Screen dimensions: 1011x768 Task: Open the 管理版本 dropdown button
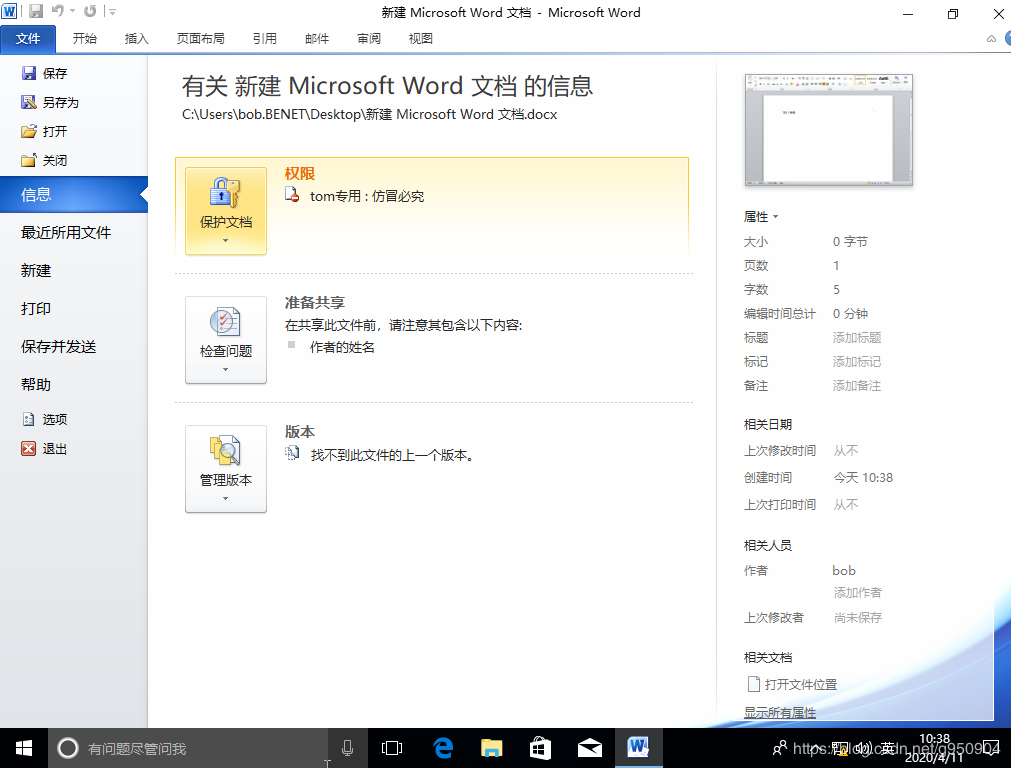pos(226,469)
